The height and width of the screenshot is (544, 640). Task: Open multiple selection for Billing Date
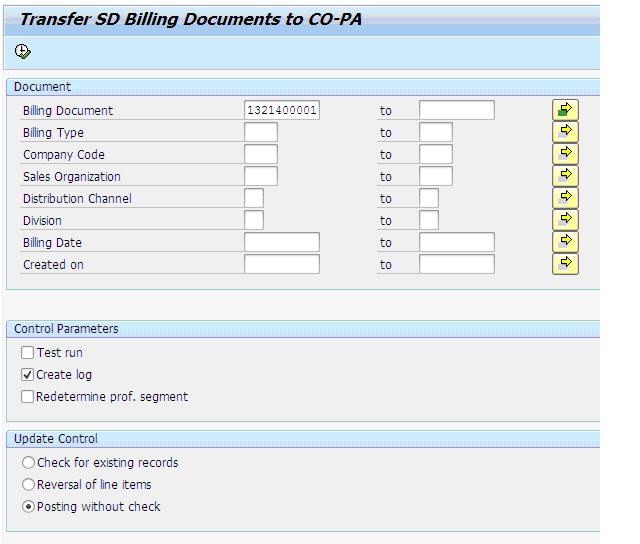pos(565,242)
